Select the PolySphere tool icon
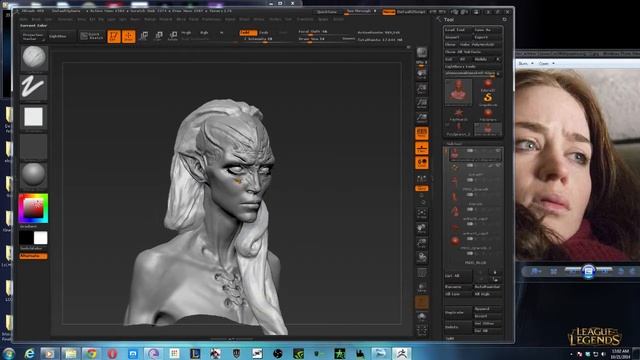The image size is (640, 360). click(488, 114)
